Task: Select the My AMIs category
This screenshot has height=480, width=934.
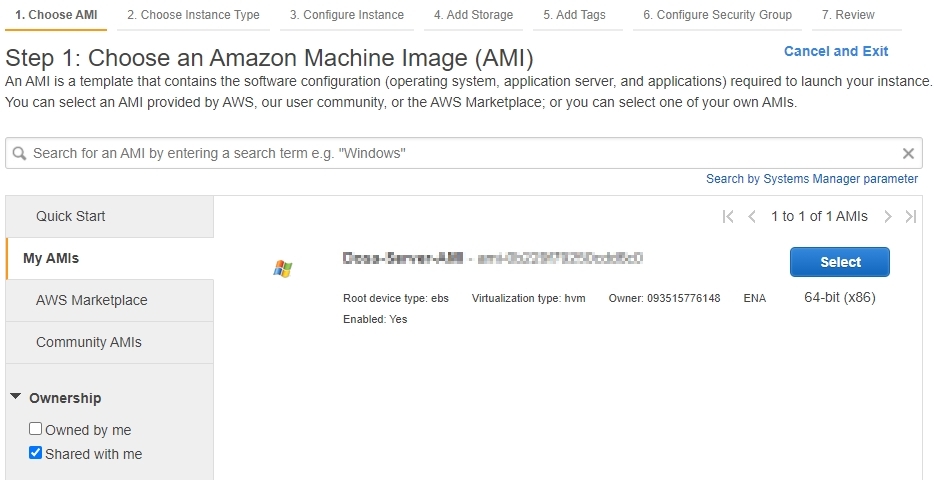Action: pos(110,258)
